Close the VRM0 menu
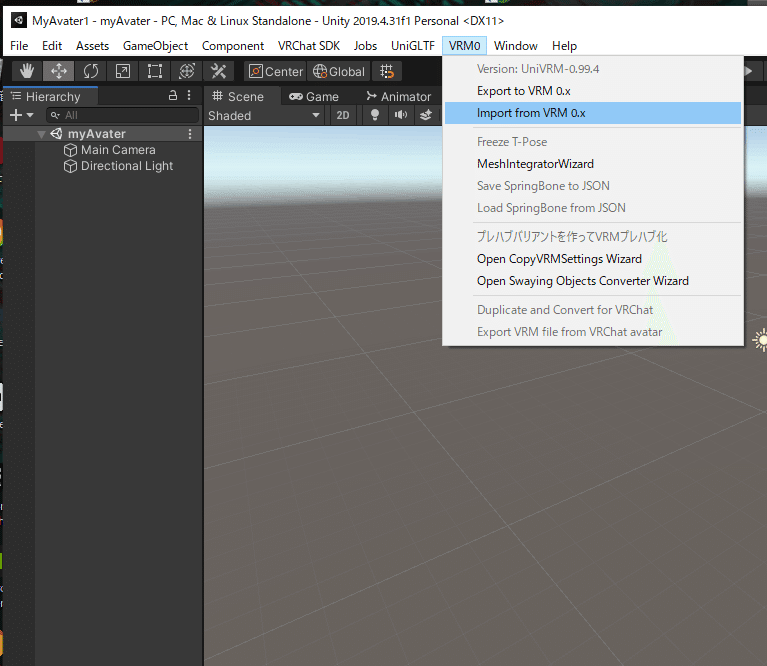767x666 pixels. coord(464,45)
